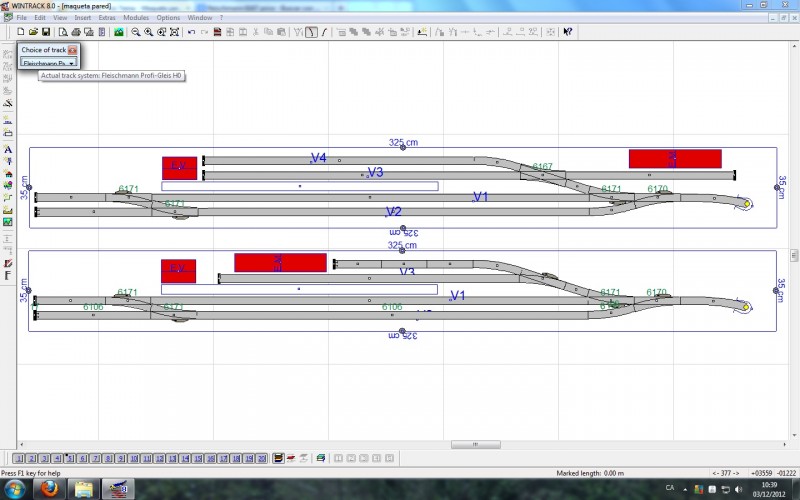Close the Choice of track panel
This screenshot has height=500, width=800.
click(x=72, y=50)
